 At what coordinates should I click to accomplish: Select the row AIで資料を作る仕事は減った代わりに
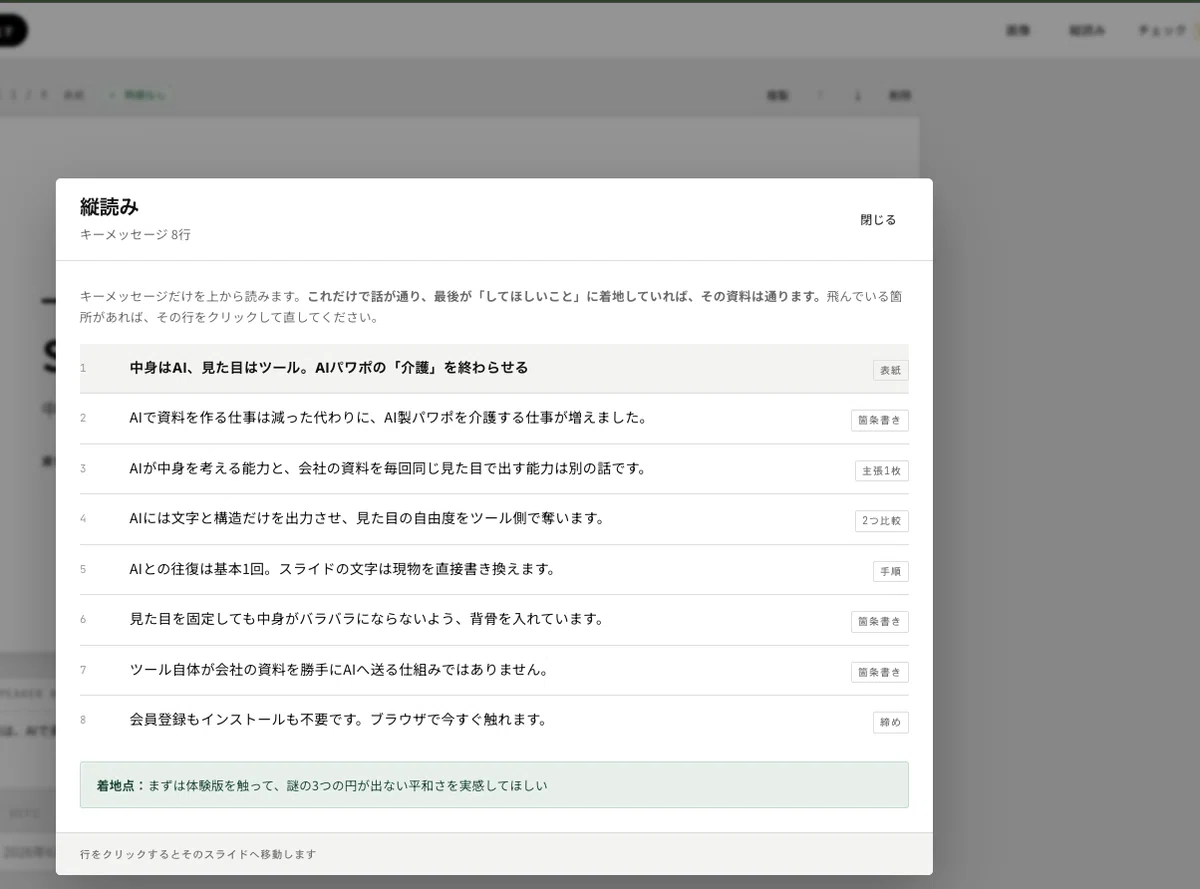(x=494, y=419)
